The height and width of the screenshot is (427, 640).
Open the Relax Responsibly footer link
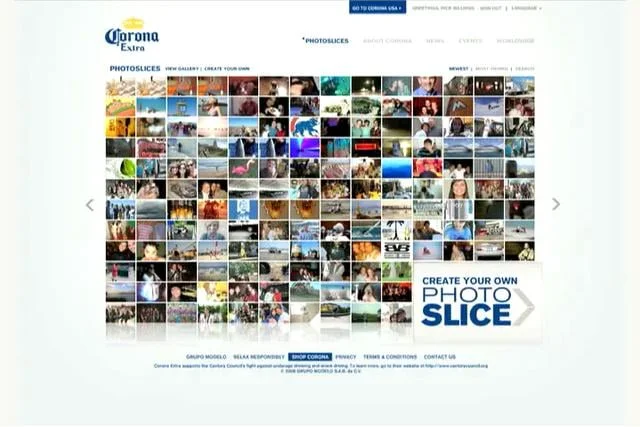click(x=259, y=357)
